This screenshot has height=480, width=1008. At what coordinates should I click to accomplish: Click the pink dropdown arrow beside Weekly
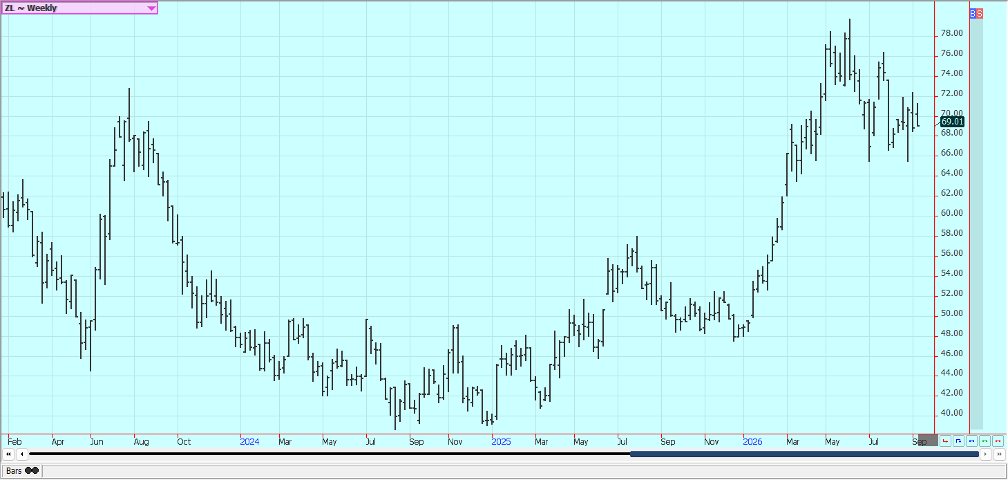click(x=151, y=8)
